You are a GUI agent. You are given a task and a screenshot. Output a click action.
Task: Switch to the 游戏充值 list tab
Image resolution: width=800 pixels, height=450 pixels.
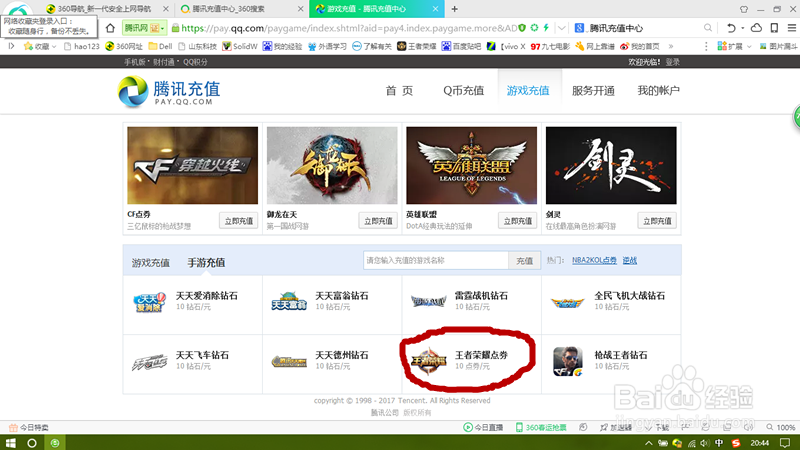click(151, 263)
